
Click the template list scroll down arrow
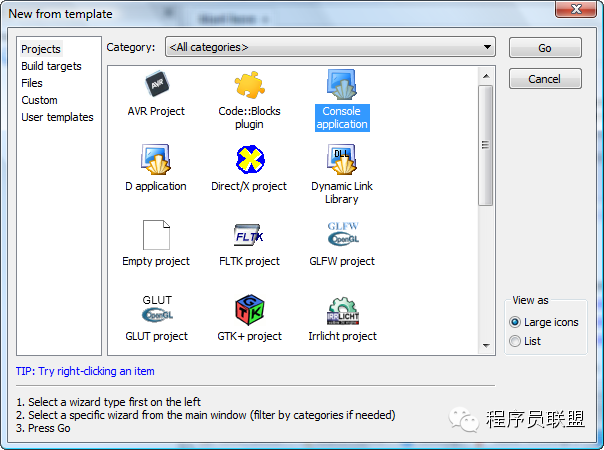click(486, 346)
